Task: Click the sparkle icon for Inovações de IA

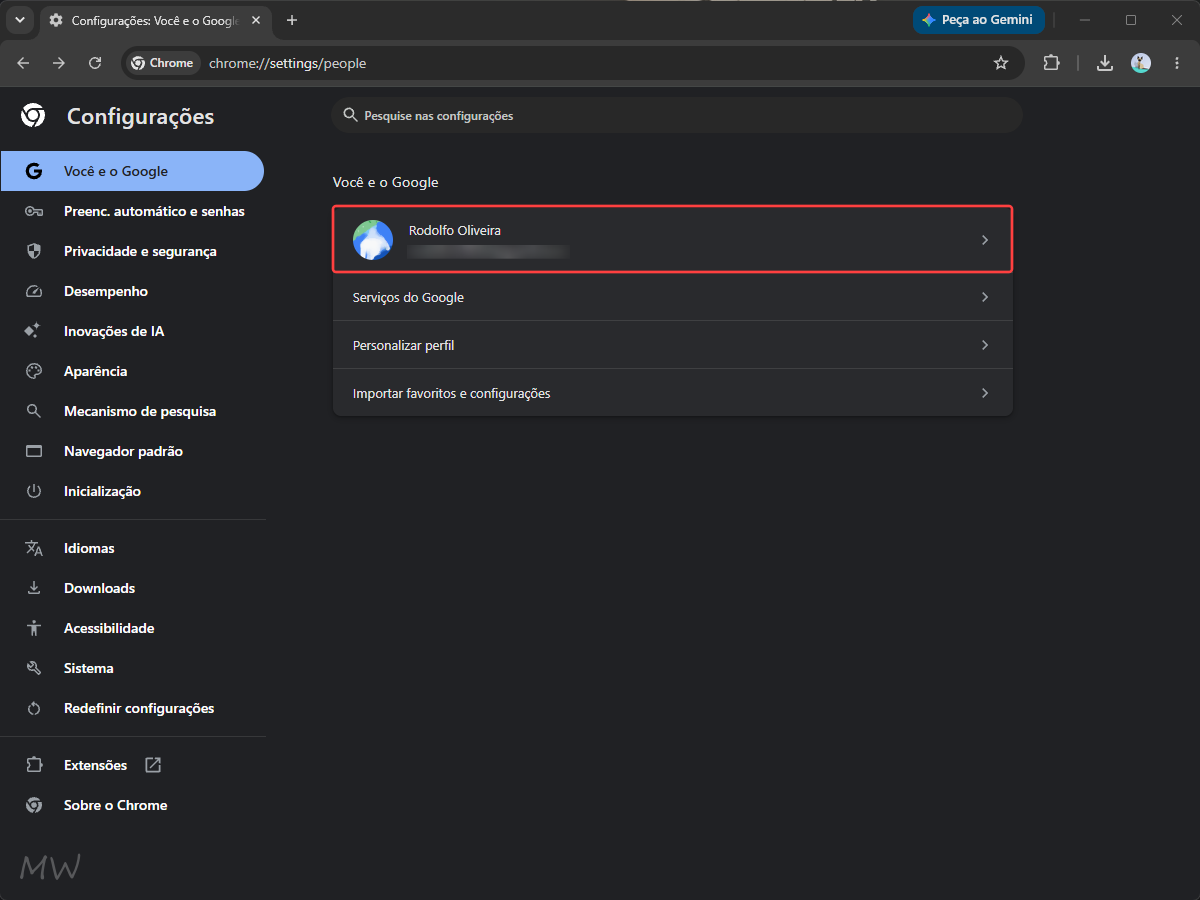Action: (34, 331)
